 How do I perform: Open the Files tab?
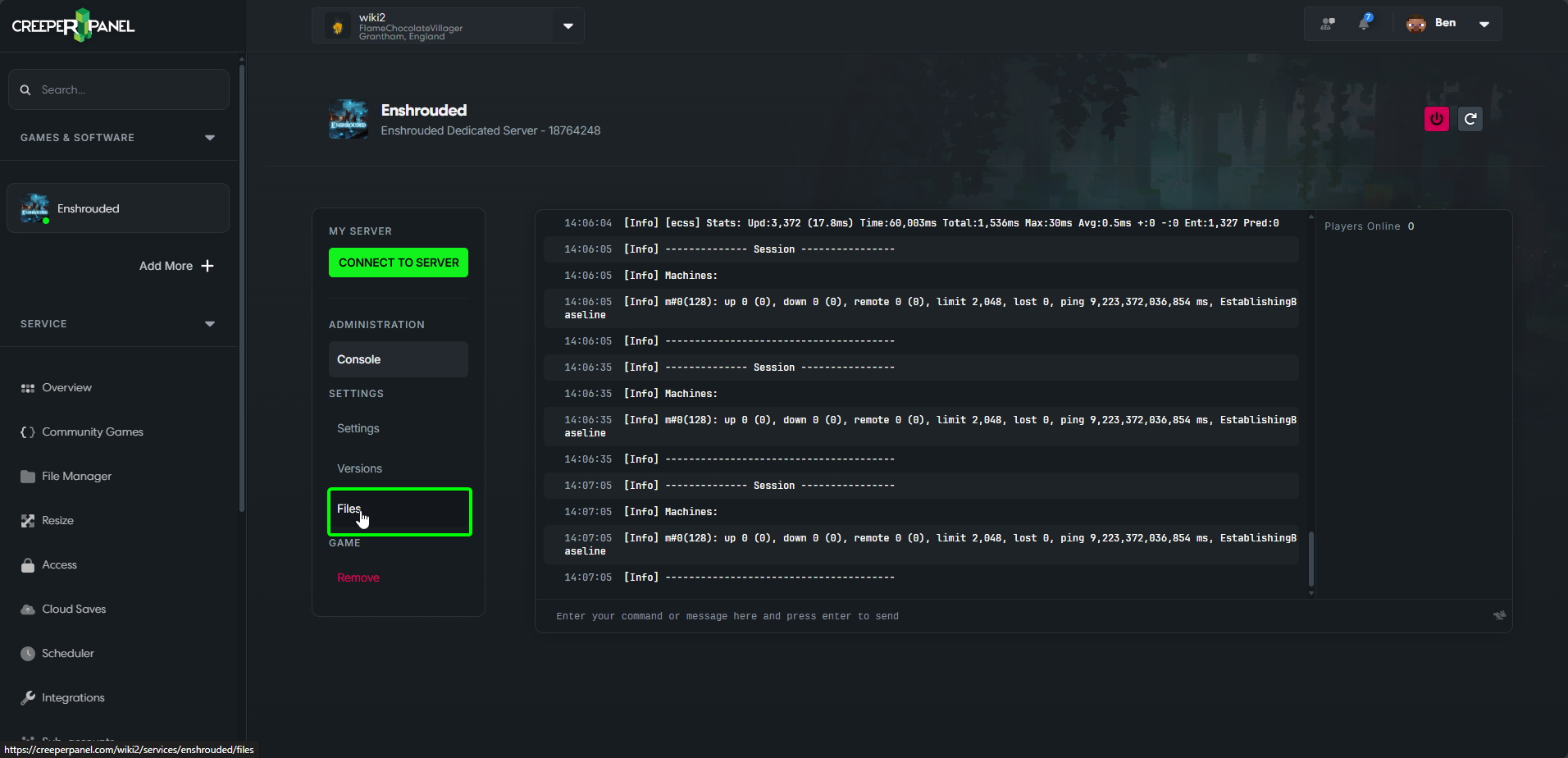[x=399, y=512]
